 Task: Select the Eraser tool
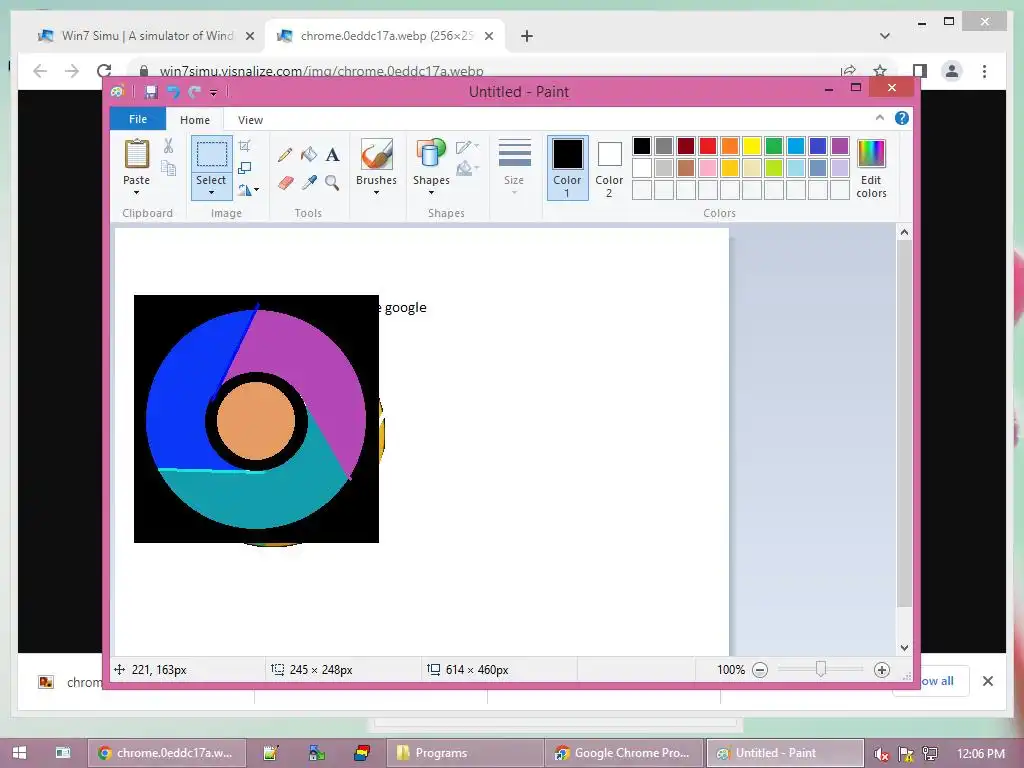click(285, 182)
